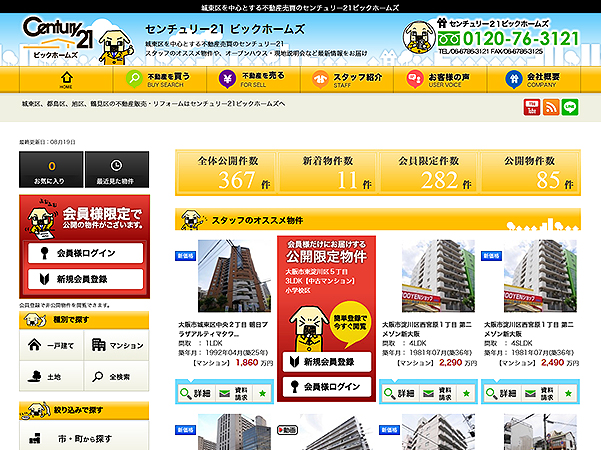This screenshot has height=450, width=601.
Task: Favorite star for 2,490万円 property
Action: coord(568,393)
